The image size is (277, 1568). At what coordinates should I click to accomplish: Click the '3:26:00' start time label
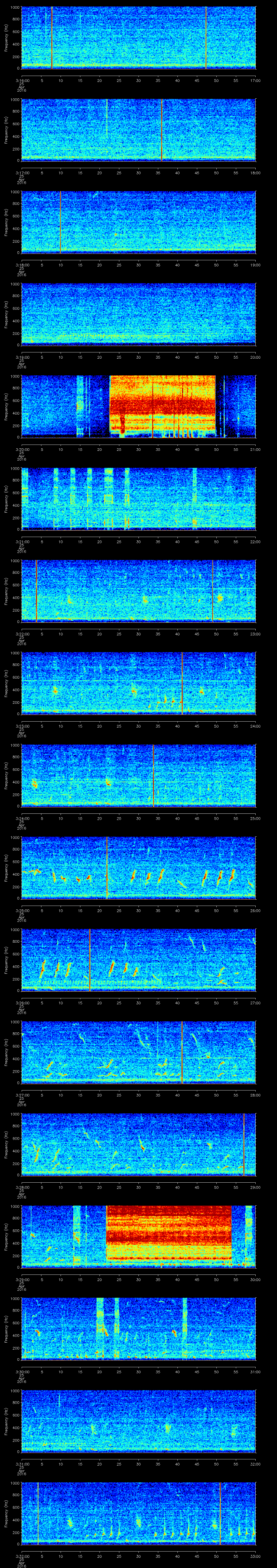click(22, 1003)
